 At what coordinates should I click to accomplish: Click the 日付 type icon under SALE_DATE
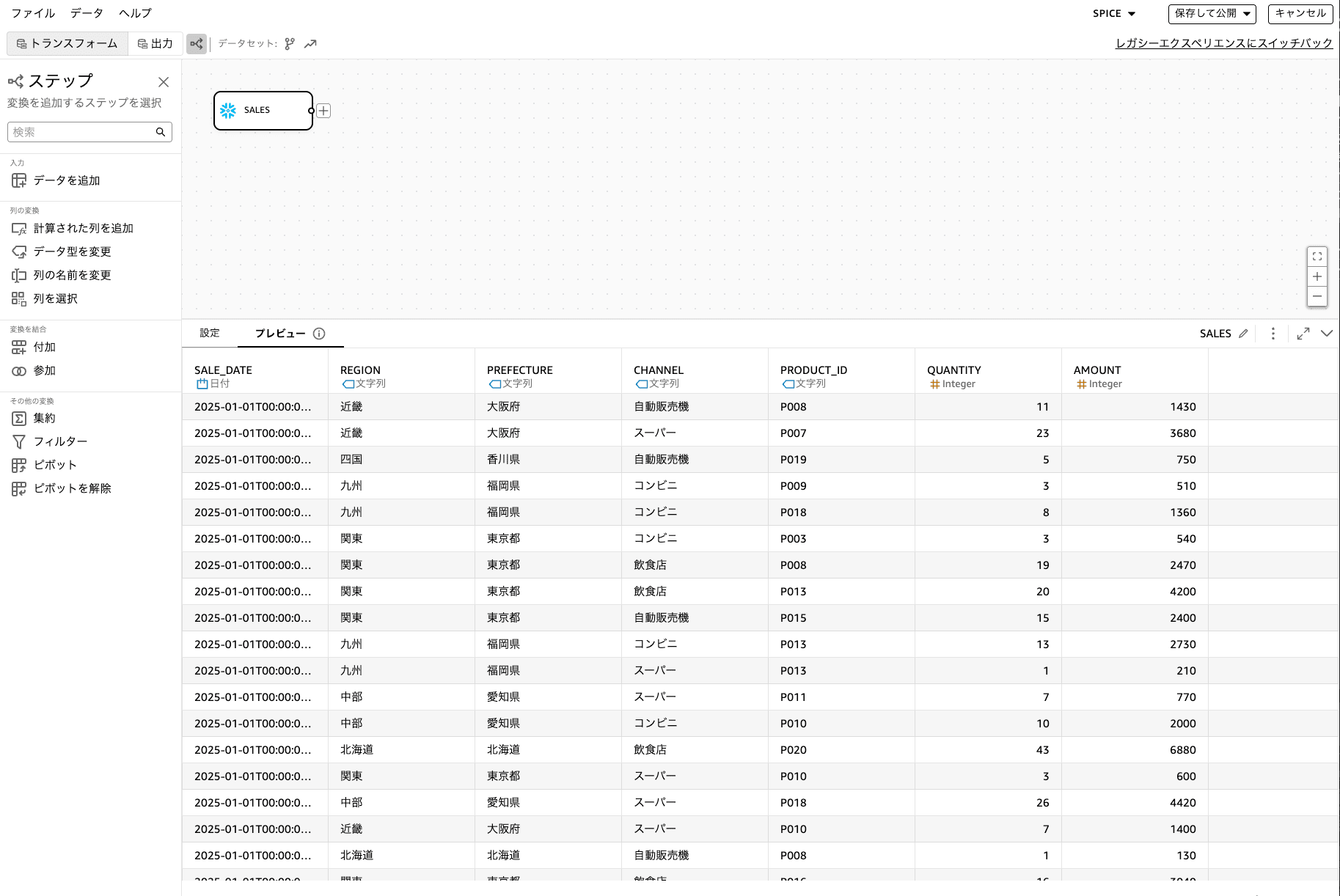tap(202, 383)
